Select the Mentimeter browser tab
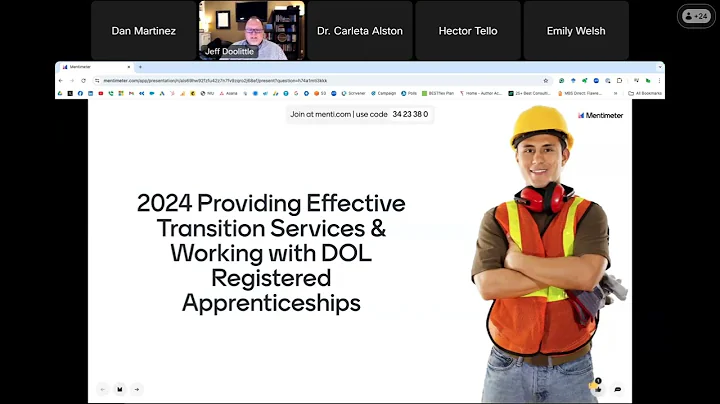The height and width of the screenshot is (404, 720). point(96,67)
